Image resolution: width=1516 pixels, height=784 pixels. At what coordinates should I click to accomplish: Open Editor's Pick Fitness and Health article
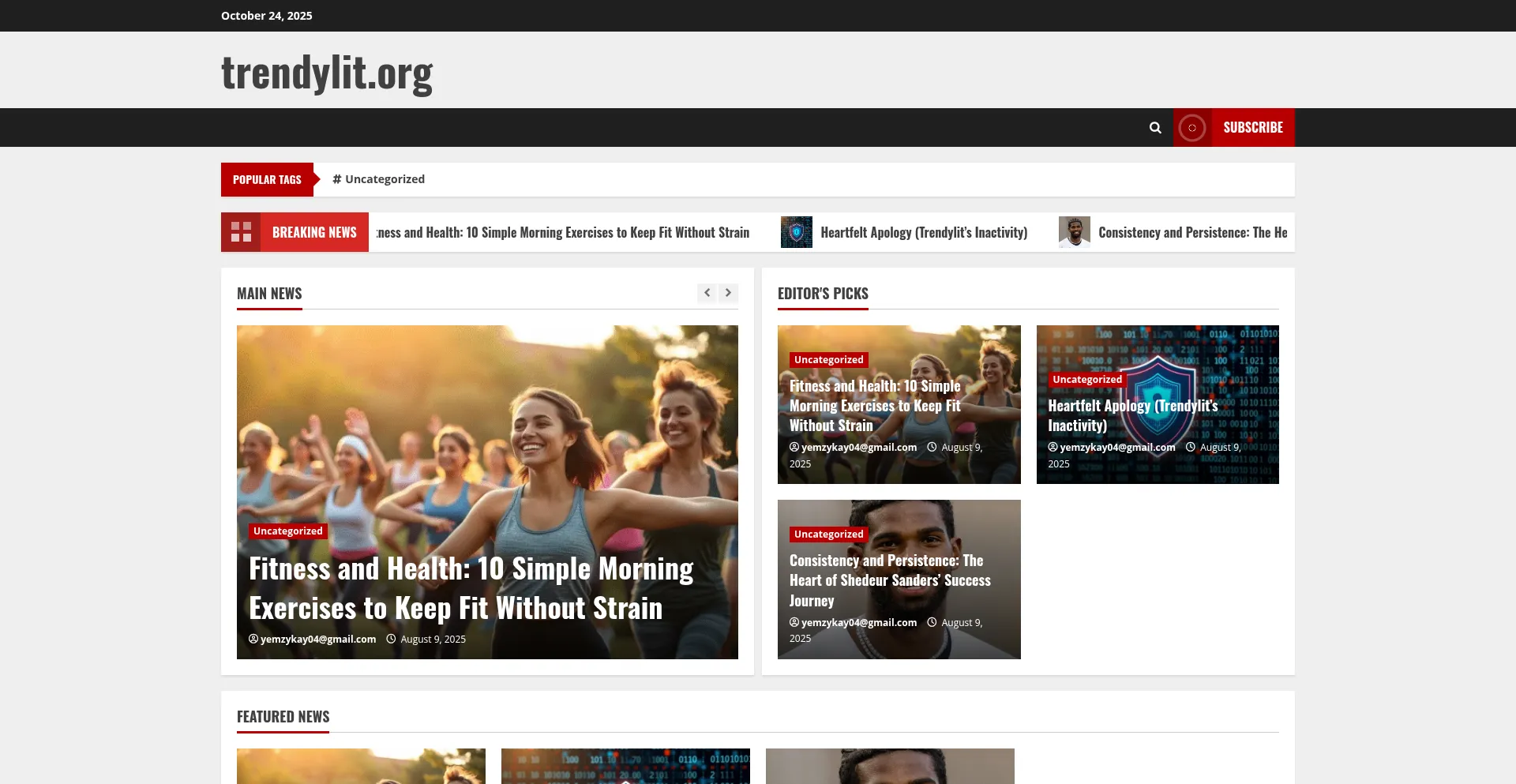(x=875, y=406)
